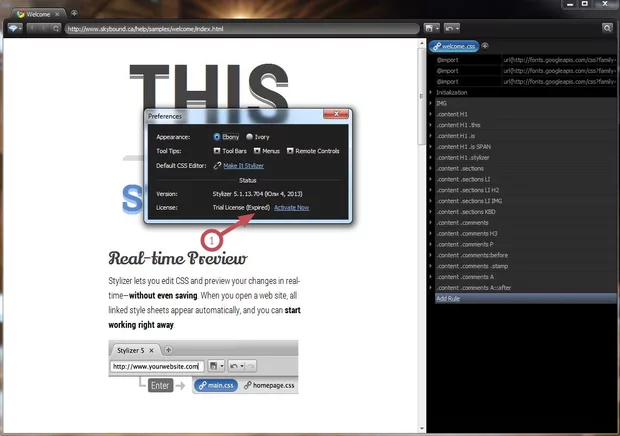
Task: Select the .content .sections LI H2 row
Action: (x=525, y=190)
